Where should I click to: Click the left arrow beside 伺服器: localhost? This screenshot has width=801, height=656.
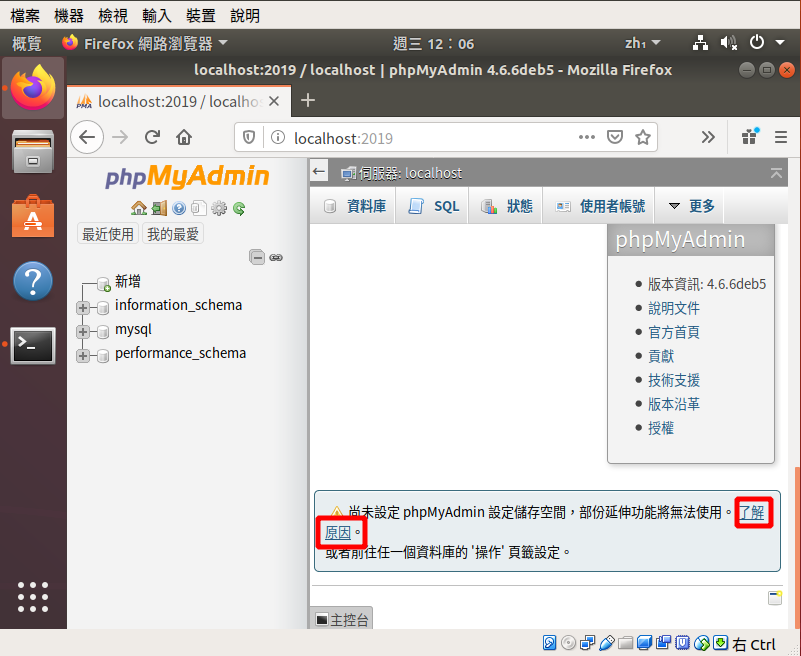(x=319, y=172)
